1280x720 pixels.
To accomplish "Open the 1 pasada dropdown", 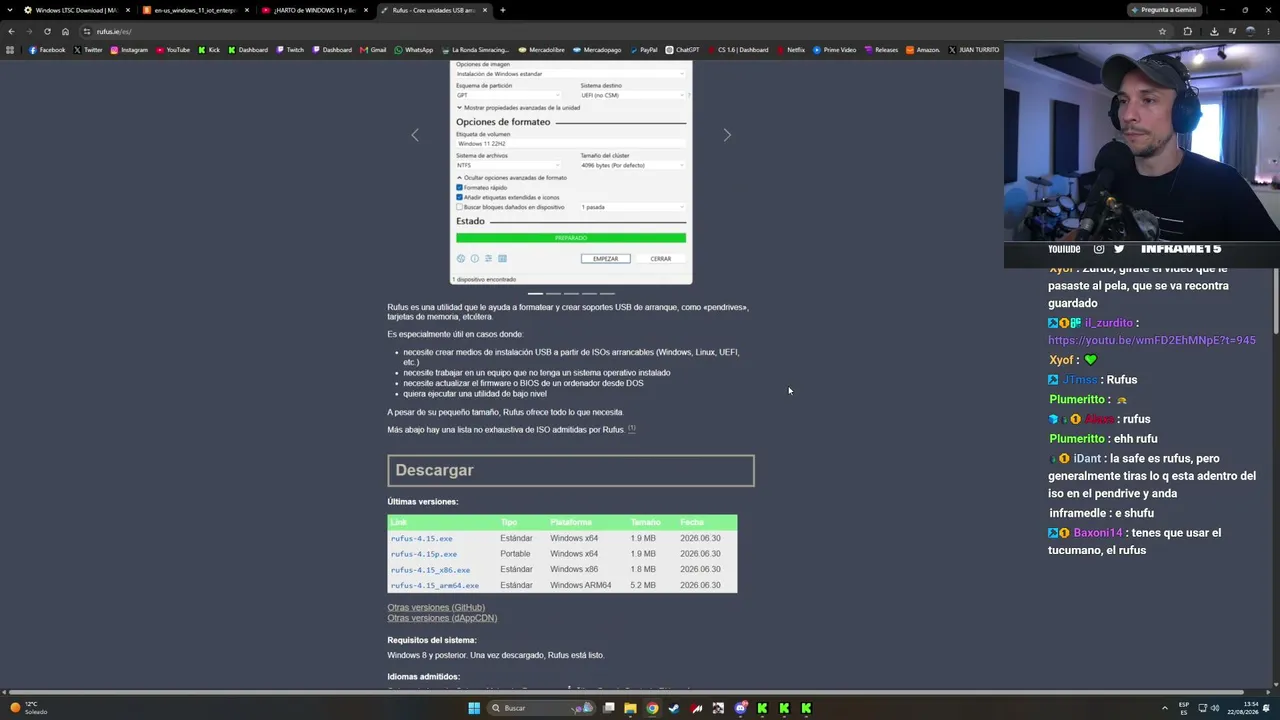I will (x=633, y=207).
